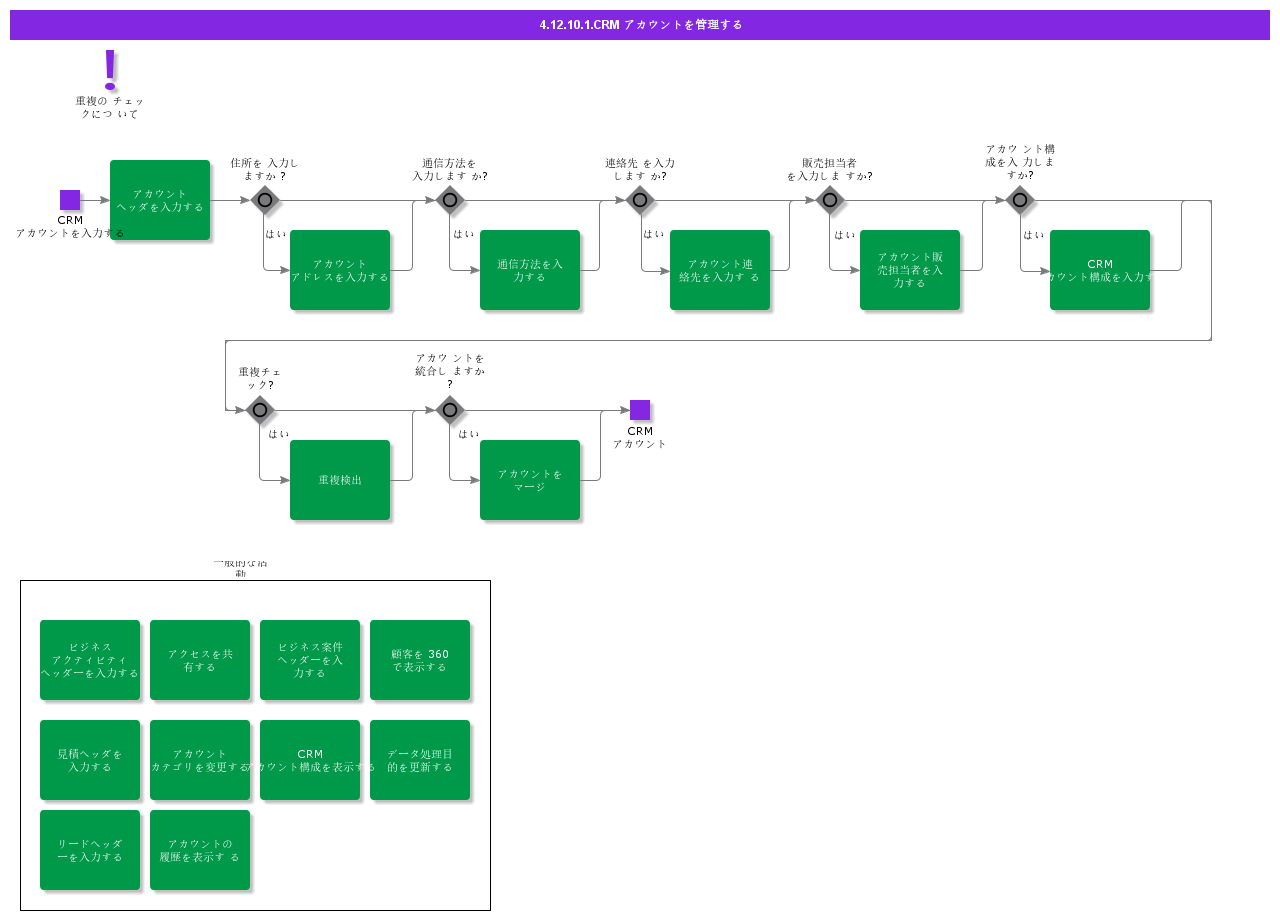Click the 重複チェック? gateway diamond

260,410
